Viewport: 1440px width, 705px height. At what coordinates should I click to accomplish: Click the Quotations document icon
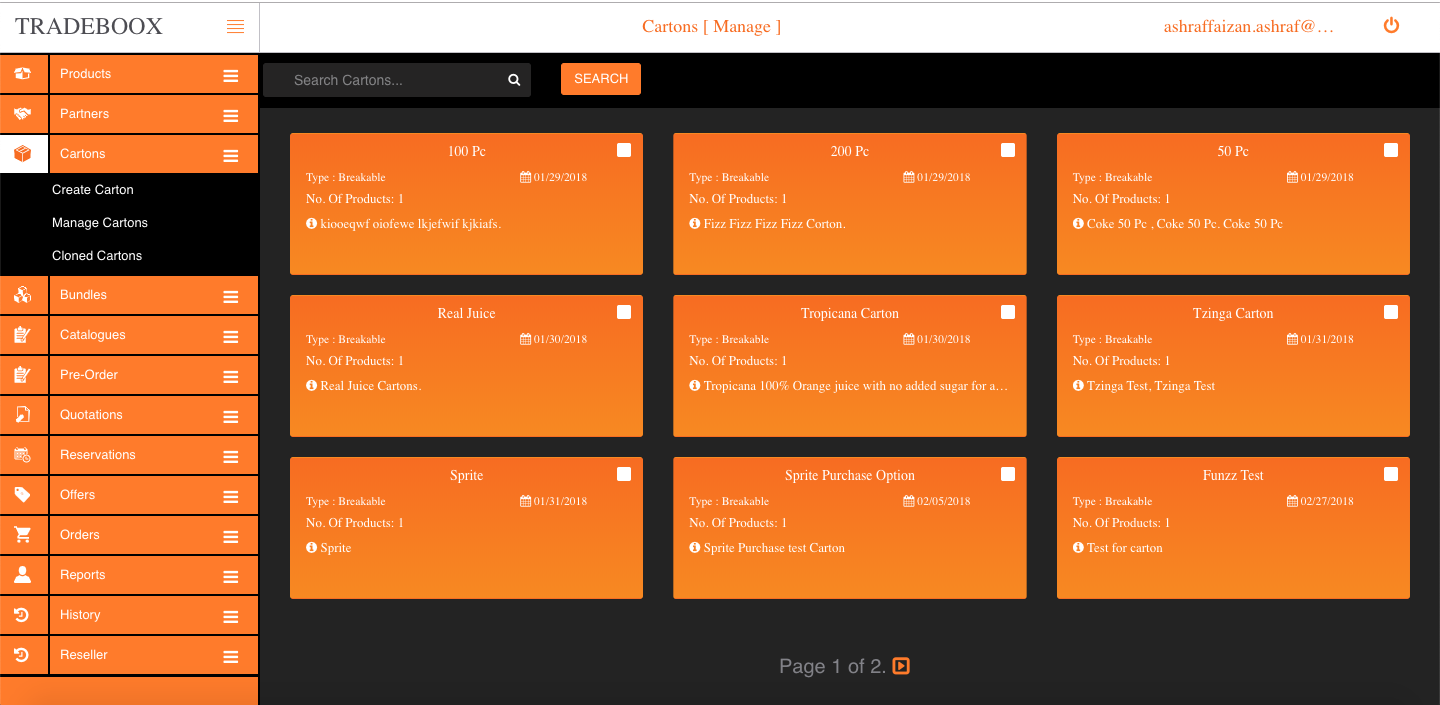[x=23, y=415]
